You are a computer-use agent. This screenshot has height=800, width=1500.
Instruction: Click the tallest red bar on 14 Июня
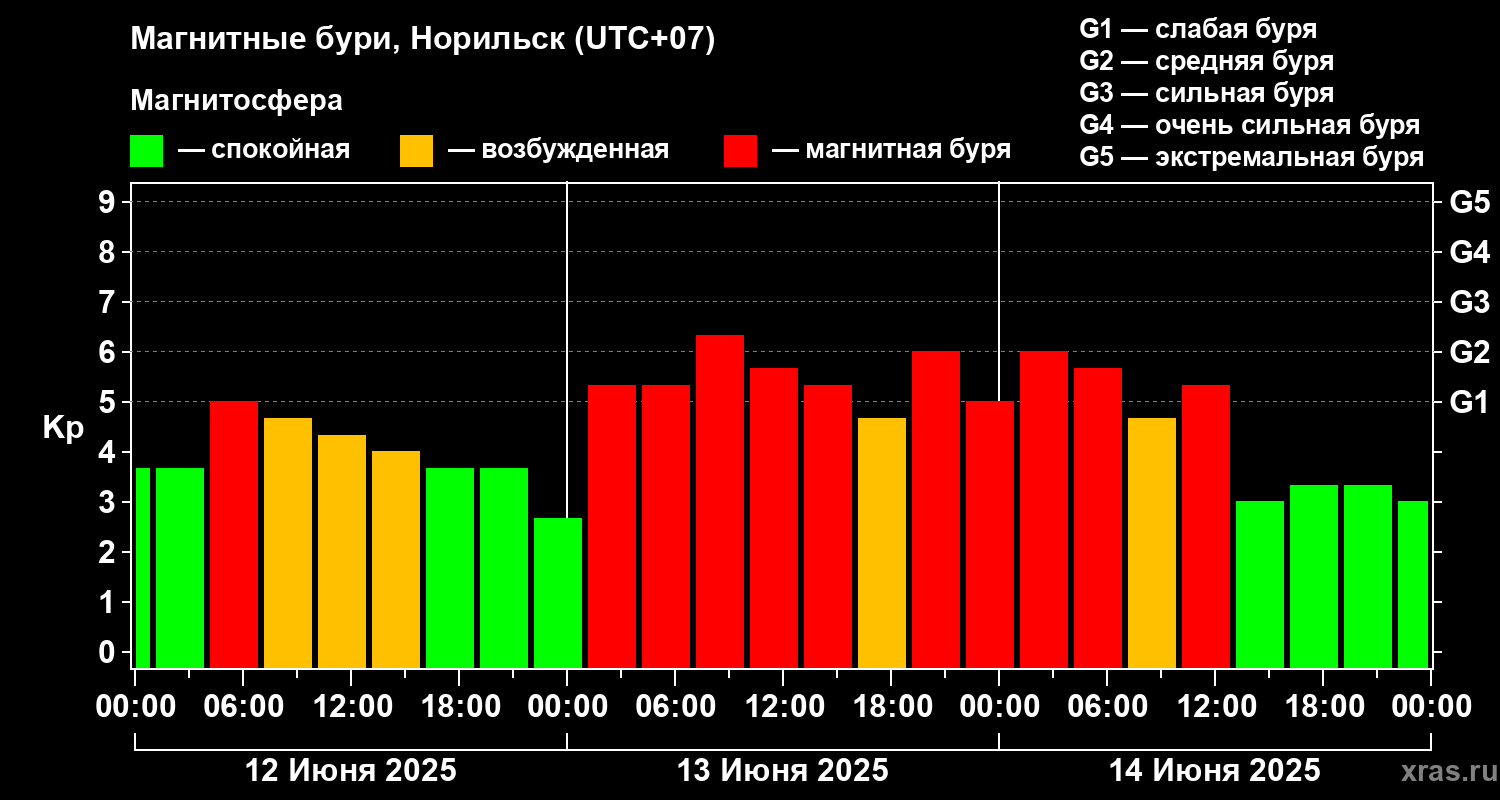(x=1044, y=509)
